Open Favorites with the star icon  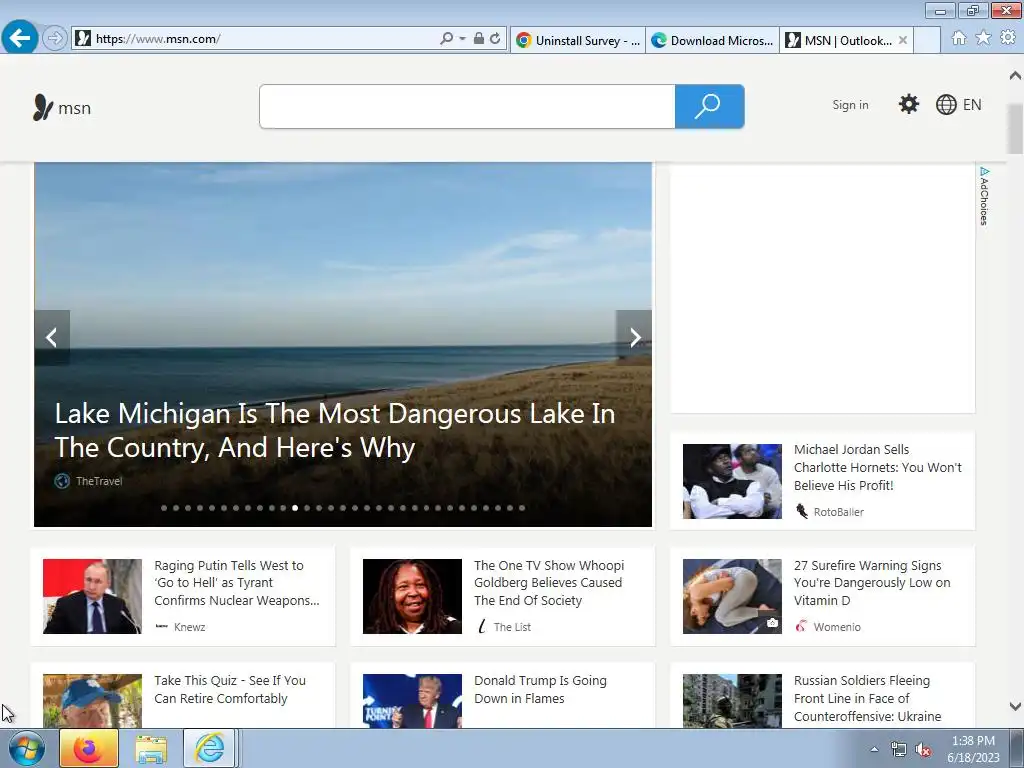tap(983, 38)
